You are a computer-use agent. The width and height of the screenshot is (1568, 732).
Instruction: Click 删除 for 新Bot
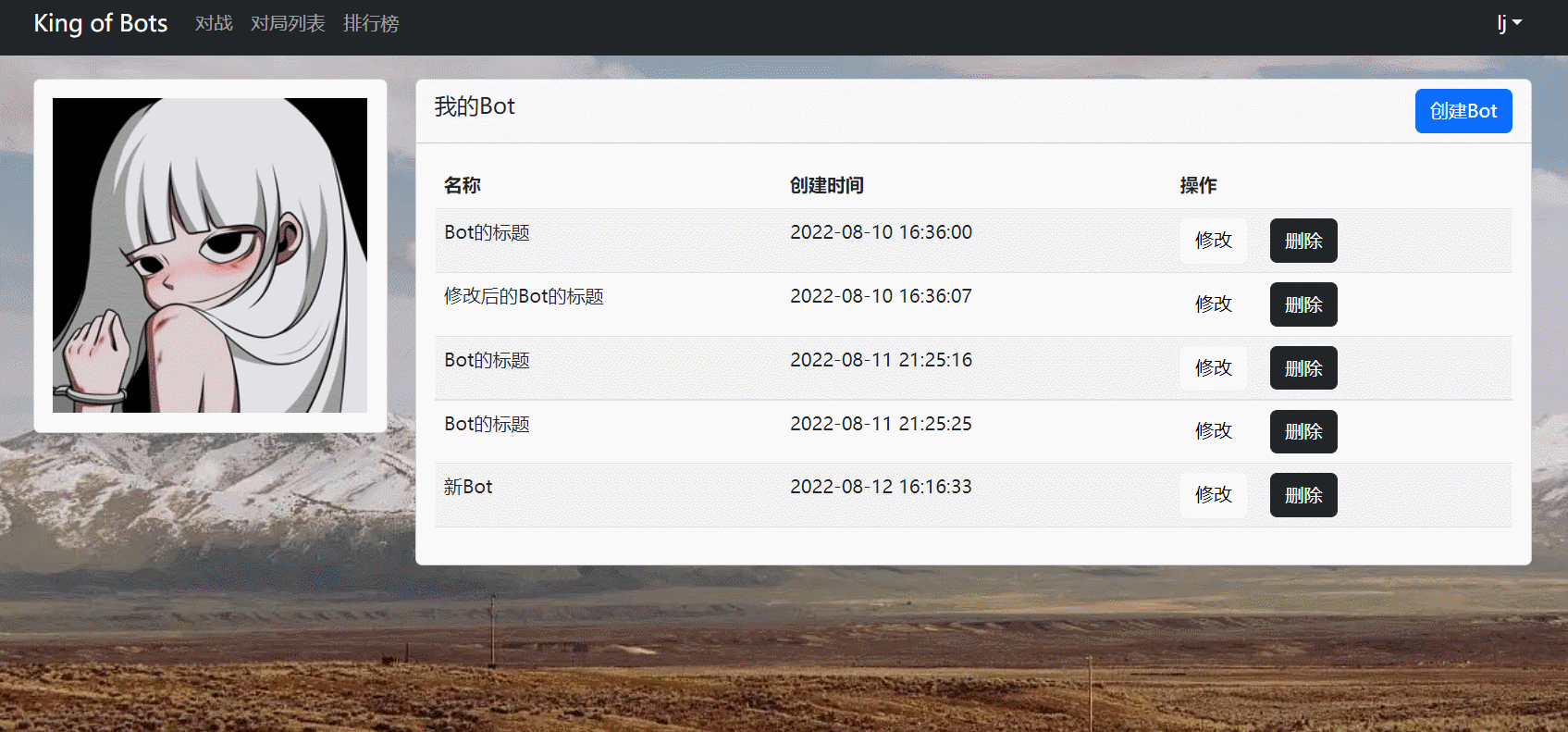point(1303,495)
